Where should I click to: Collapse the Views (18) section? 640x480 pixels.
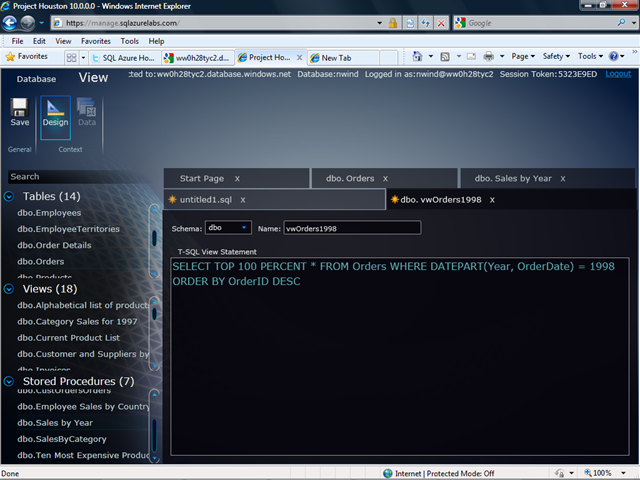9,289
